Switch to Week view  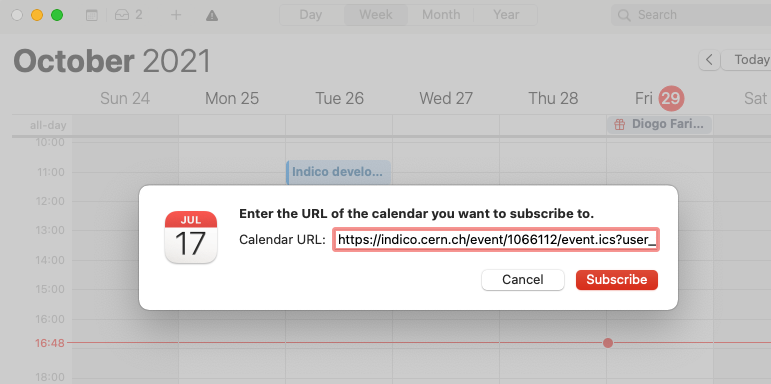pyautogui.click(x=376, y=15)
